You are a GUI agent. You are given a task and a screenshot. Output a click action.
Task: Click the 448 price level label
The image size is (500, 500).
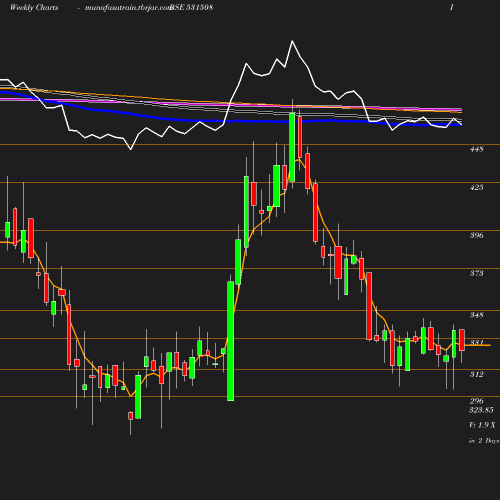tap(477, 149)
